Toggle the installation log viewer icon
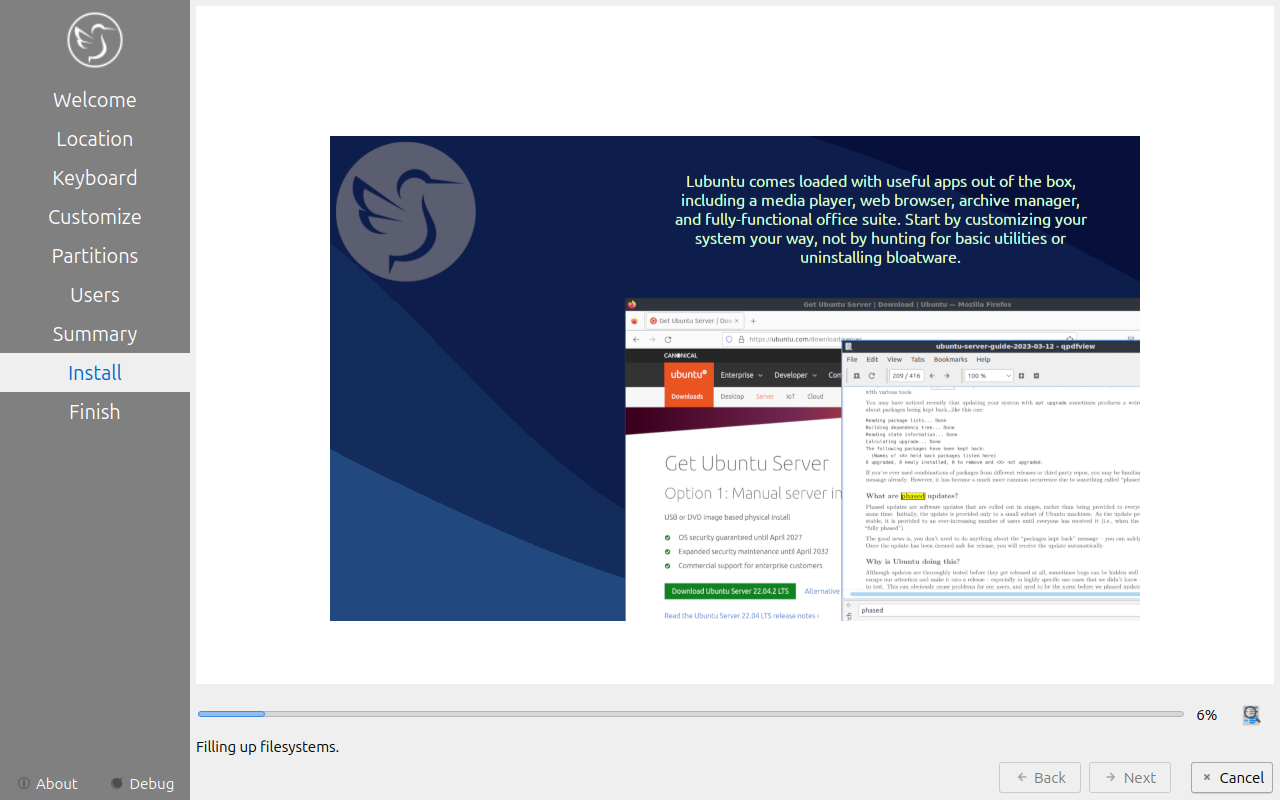 pos(1251,715)
